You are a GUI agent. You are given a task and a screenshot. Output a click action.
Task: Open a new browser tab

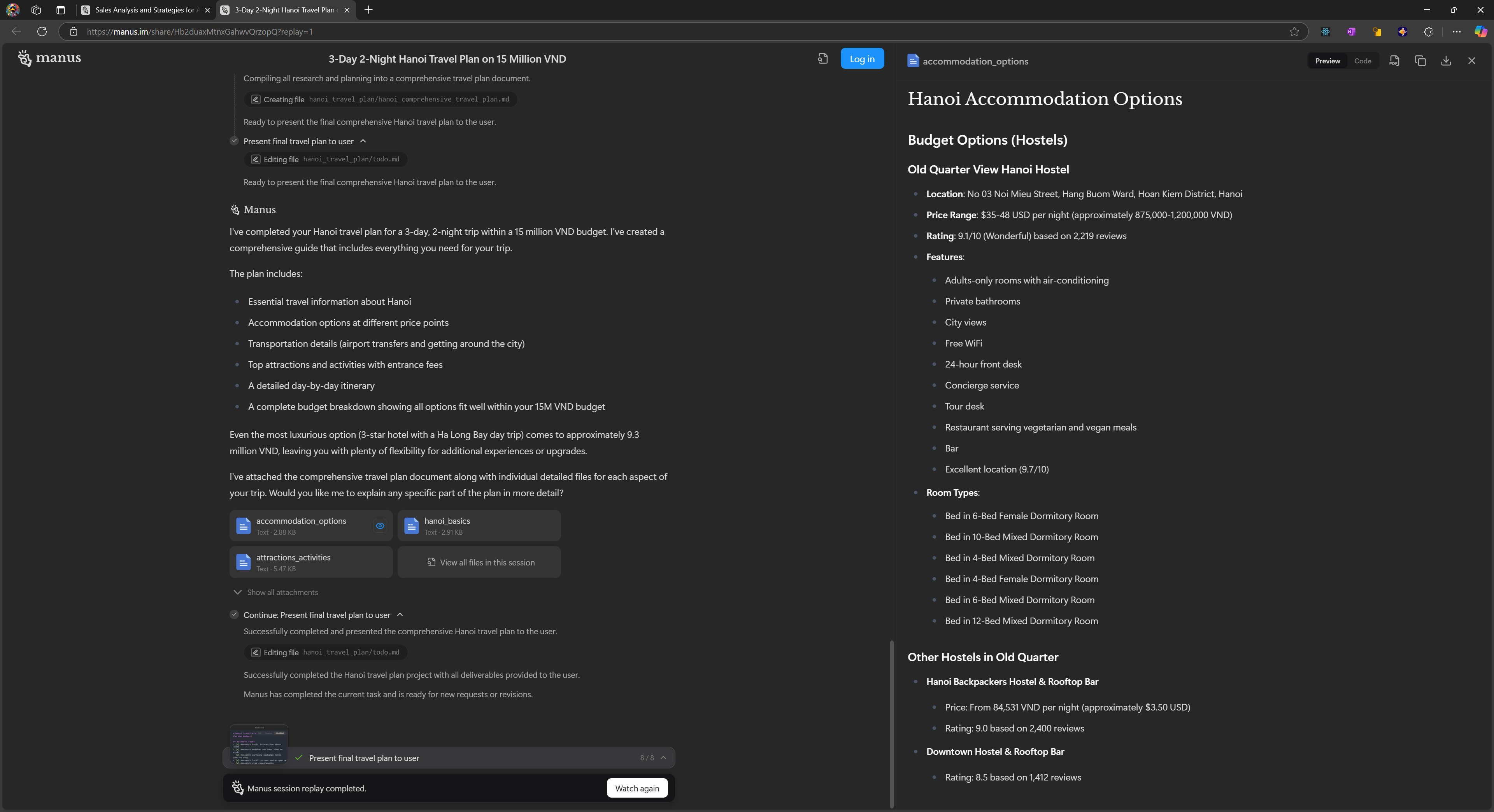click(368, 10)
